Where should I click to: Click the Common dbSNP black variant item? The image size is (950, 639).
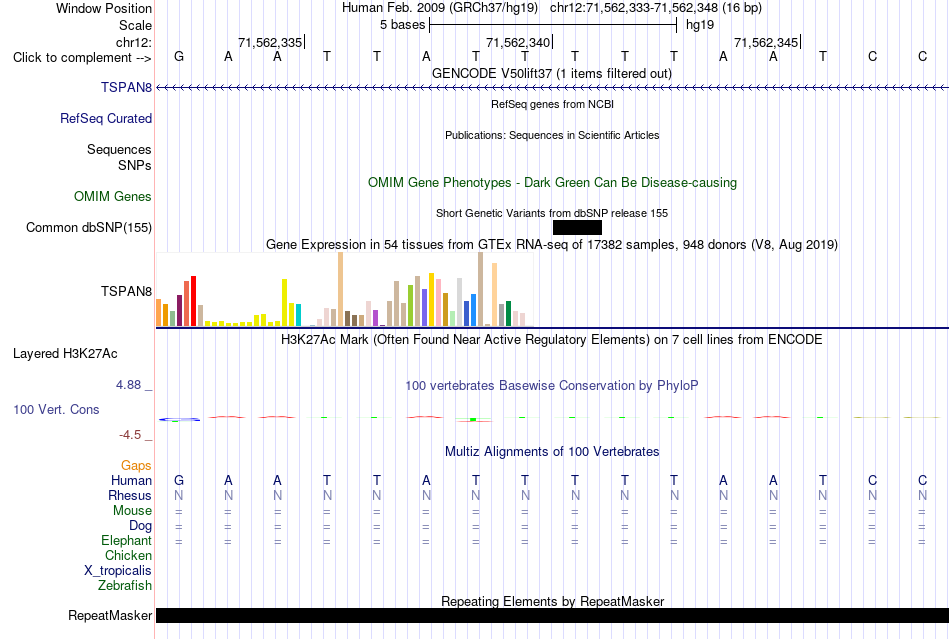pyautogui.click(x=577, y=228)
